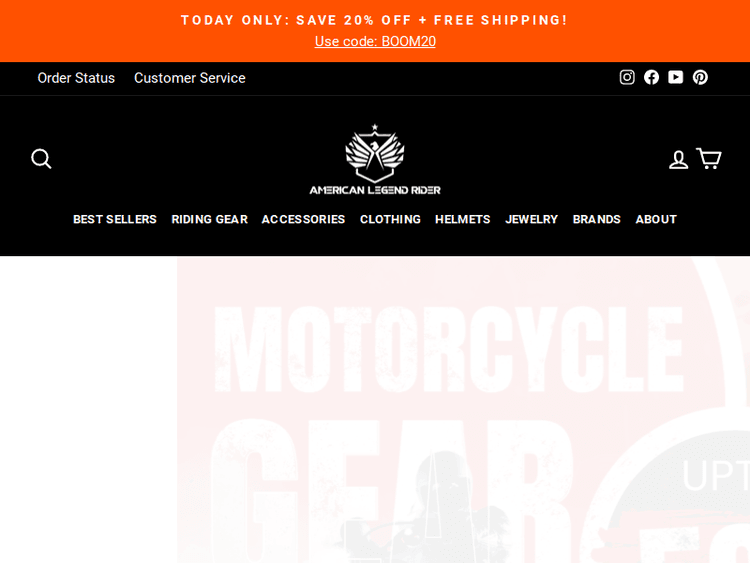Open the Jewelry menu item

click(x=531, y=219)
